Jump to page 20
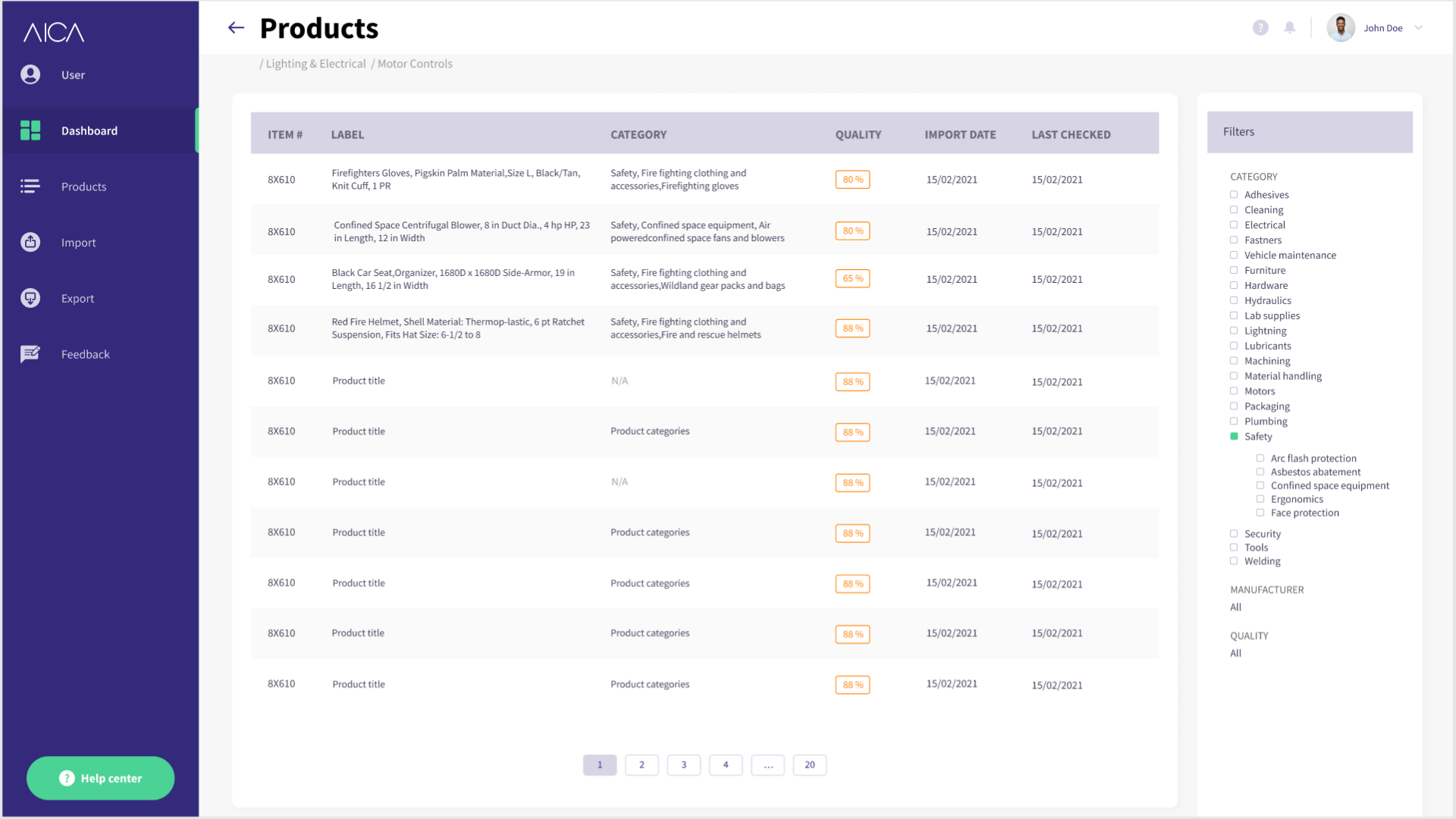 click(810, 764)
